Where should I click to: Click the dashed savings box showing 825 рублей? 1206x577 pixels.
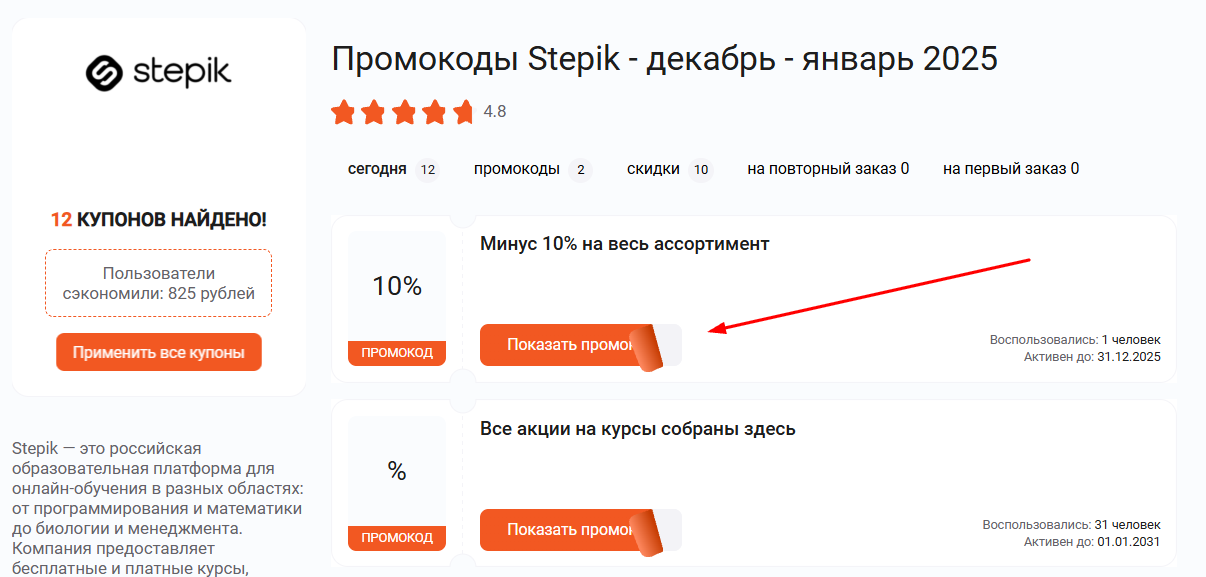click(x=158, y=282)
